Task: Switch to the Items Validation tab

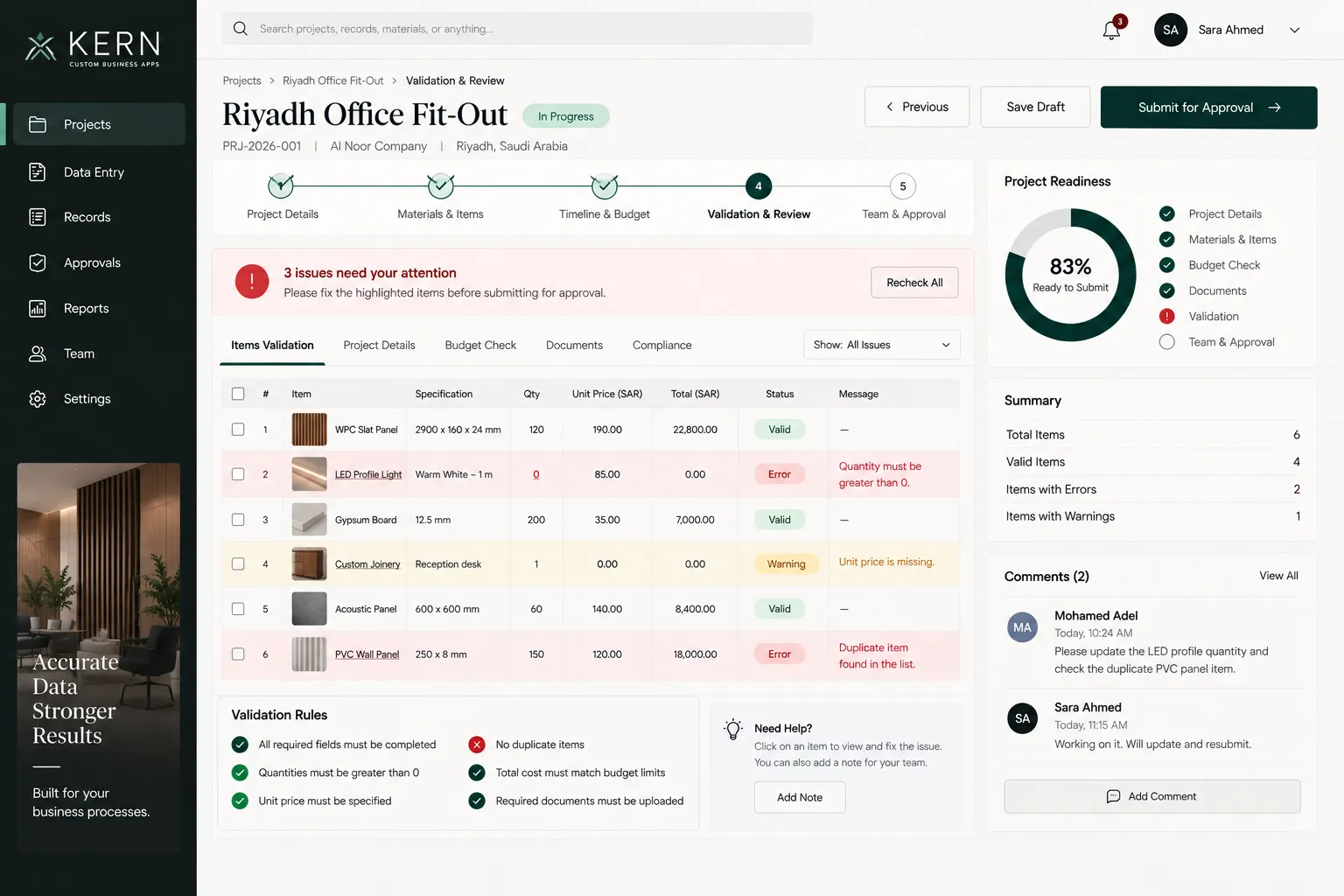Action: [x=272, y=346]
